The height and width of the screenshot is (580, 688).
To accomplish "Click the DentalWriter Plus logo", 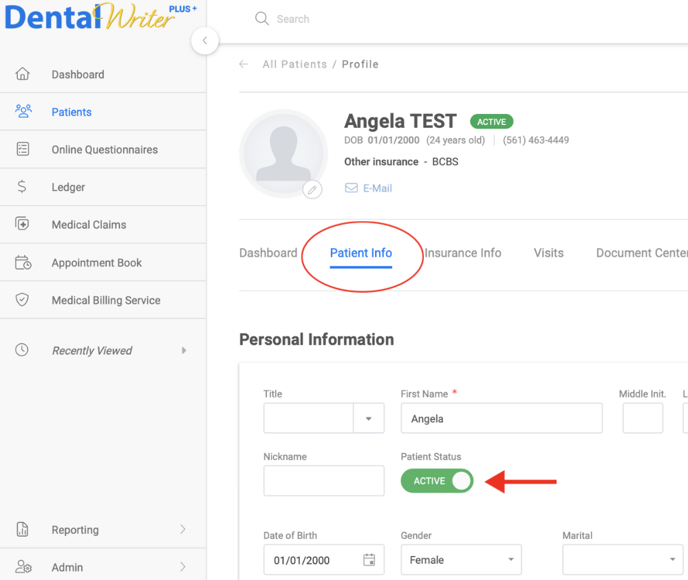I will click(x=100, y=17).
